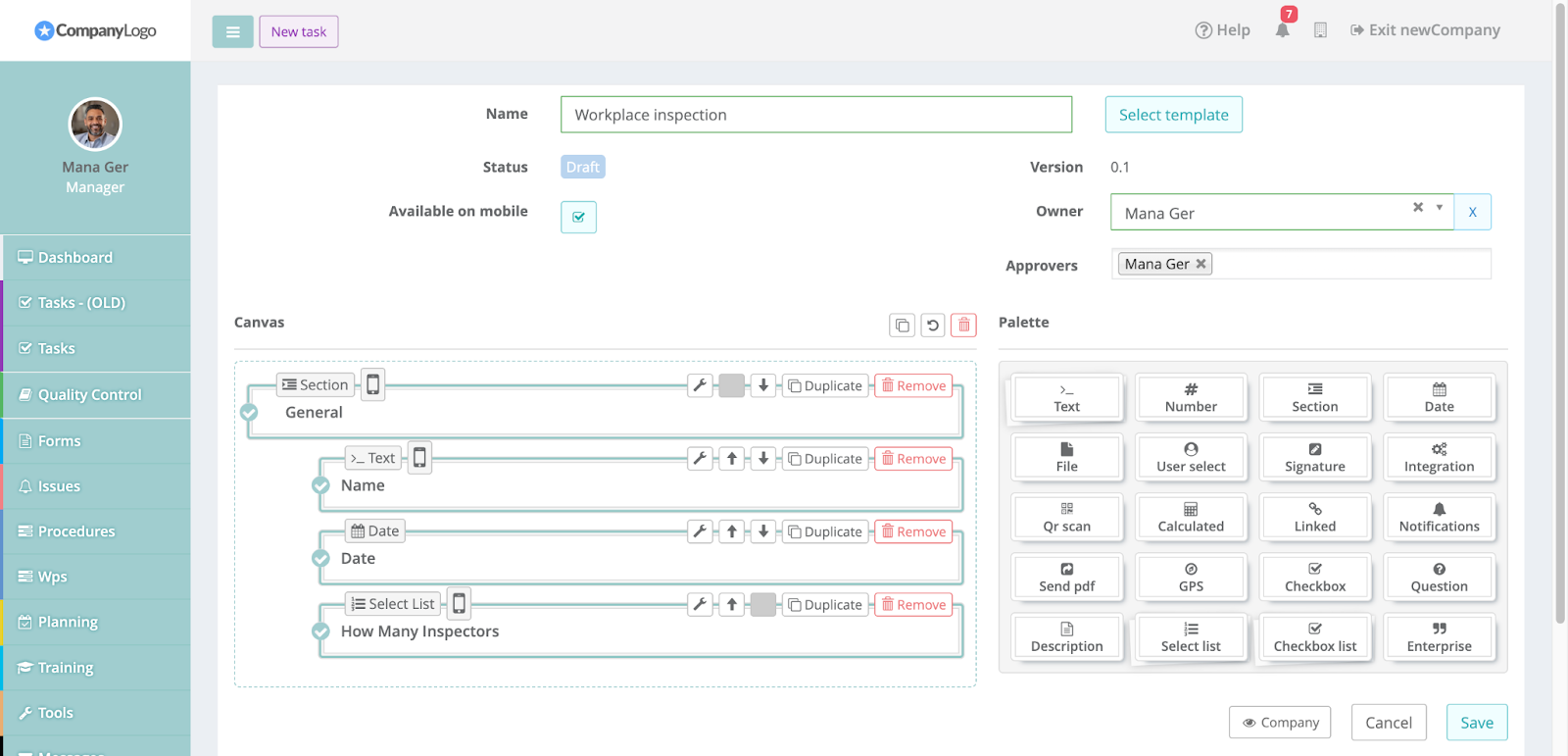Open Training in the sidebar
This screenshot has height=756, width=1568.
(x=95, y=668)
